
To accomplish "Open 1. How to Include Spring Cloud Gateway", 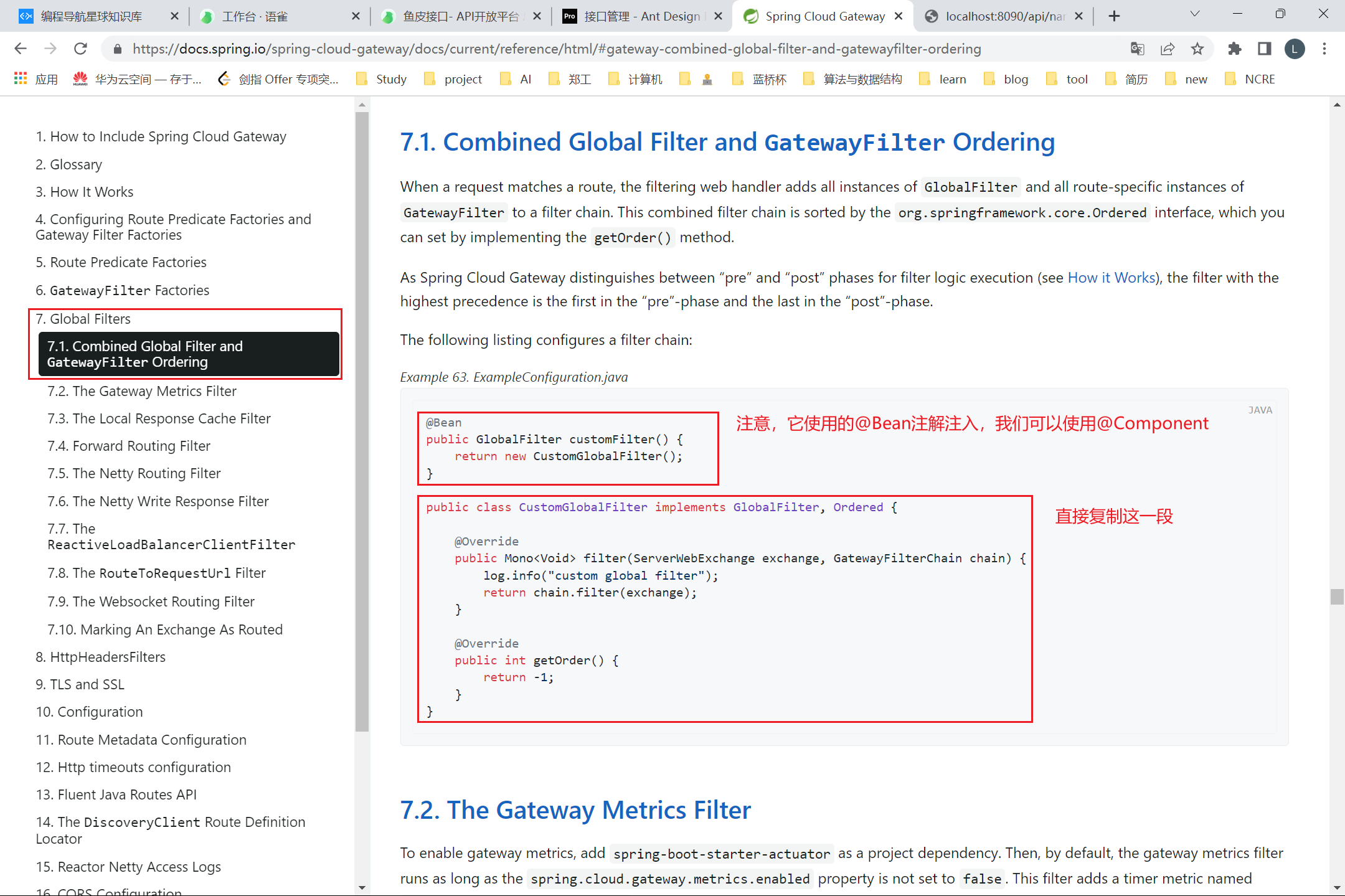I will (161, 136).
